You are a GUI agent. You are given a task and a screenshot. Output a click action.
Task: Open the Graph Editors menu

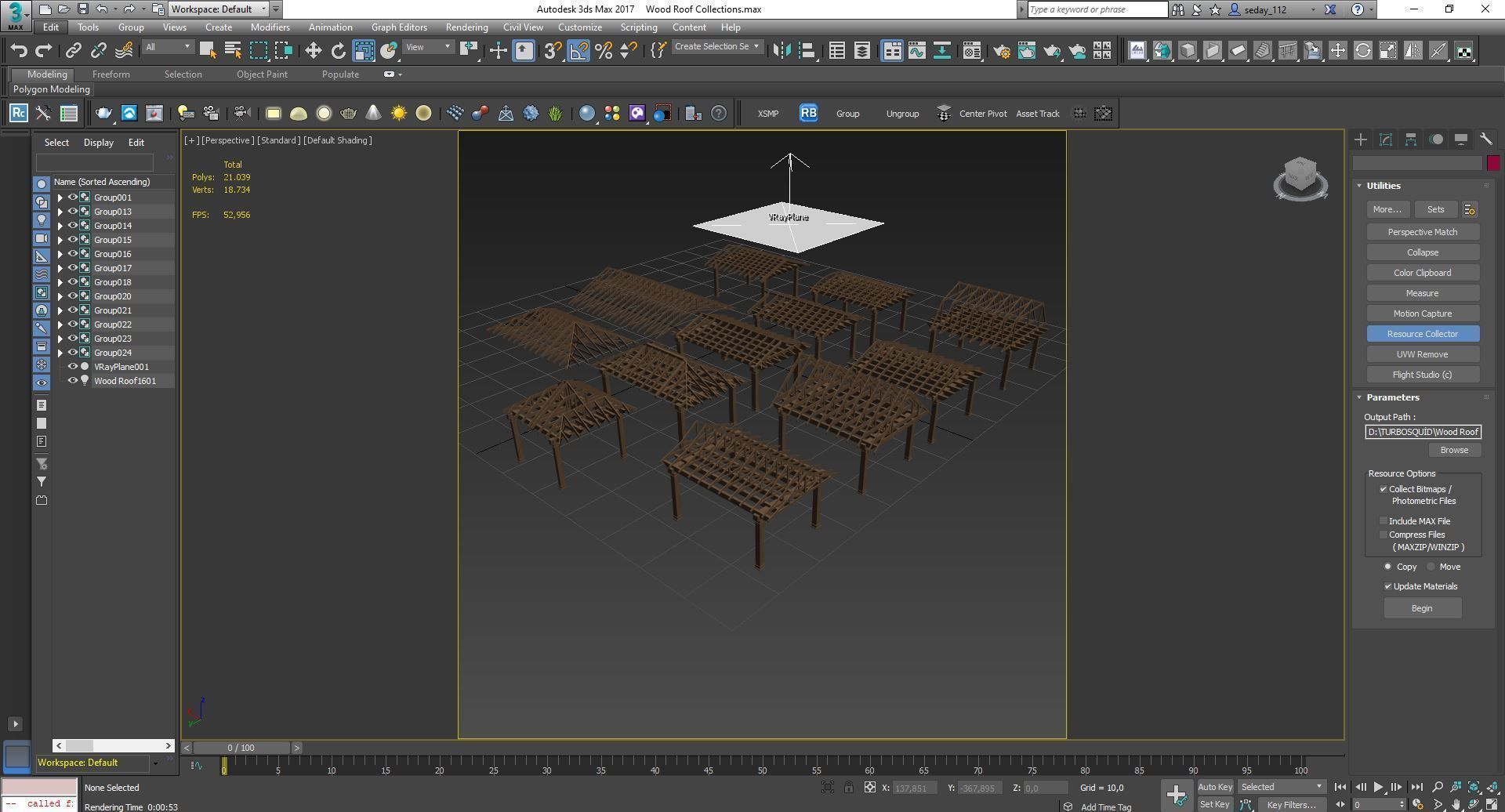pyautogui.click(x=399, y=27)
